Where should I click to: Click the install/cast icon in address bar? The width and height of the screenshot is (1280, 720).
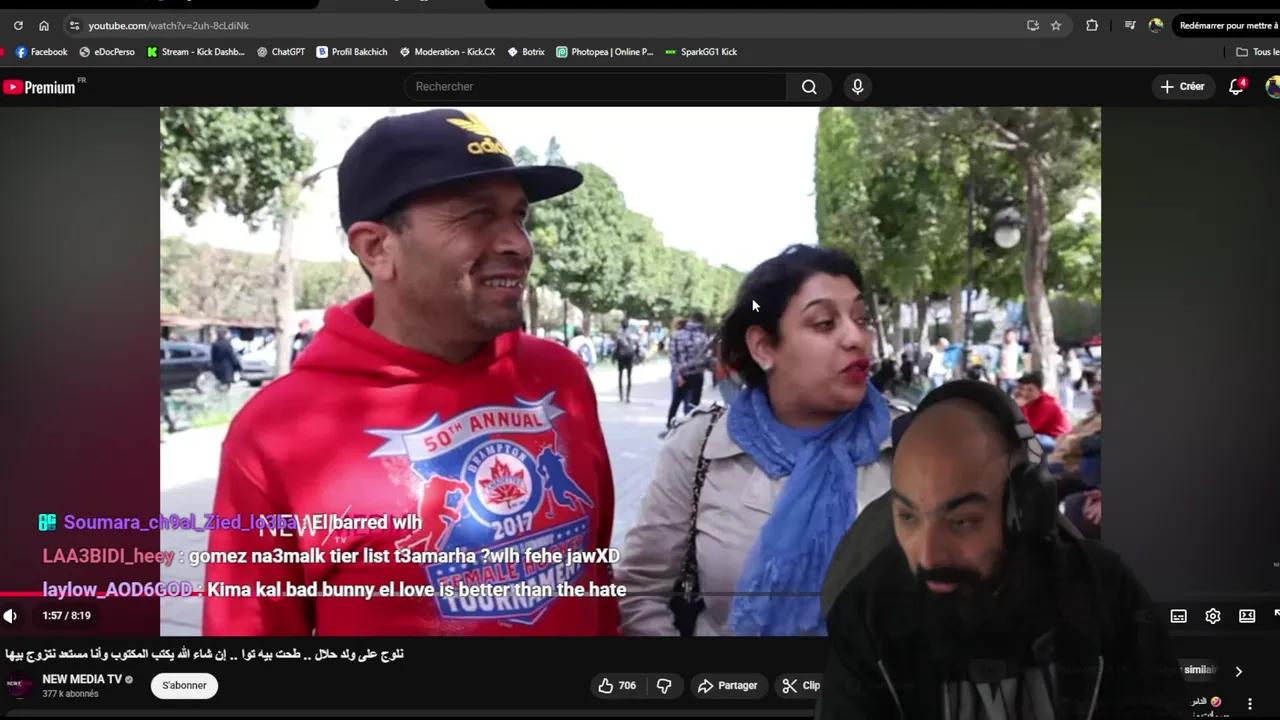coord(1033,25)
